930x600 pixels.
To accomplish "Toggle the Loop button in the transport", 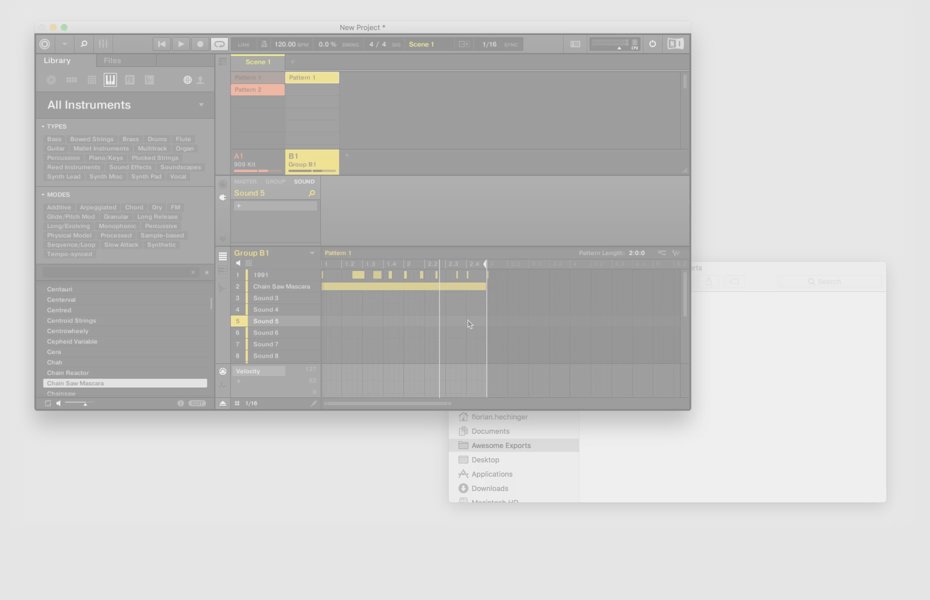I will pos(219,44).
